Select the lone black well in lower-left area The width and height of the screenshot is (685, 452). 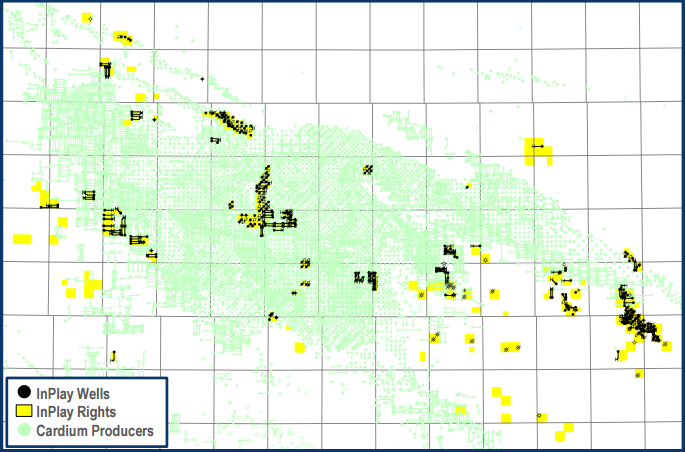[x=113, y=355]
